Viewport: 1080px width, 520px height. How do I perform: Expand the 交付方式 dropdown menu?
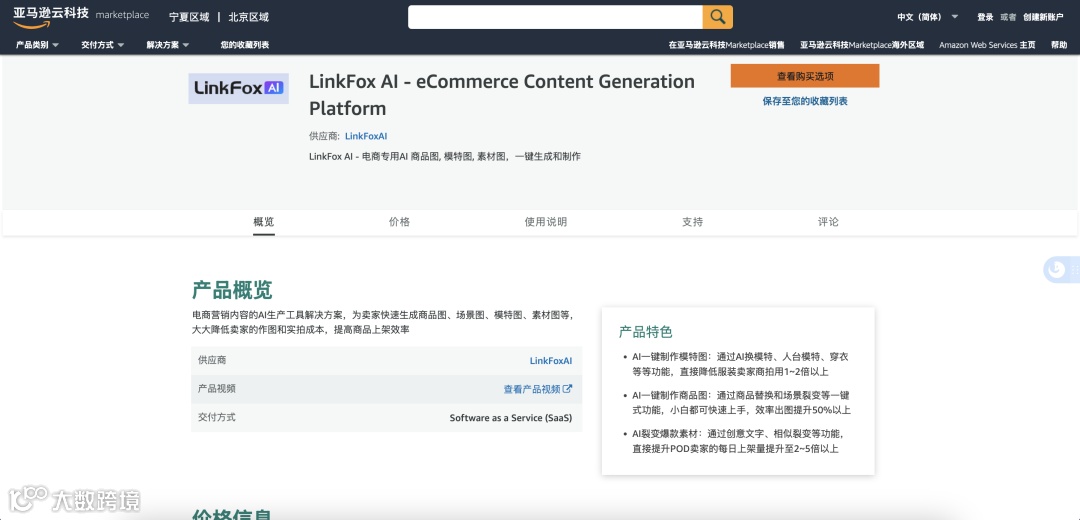[x=103, y=45]
